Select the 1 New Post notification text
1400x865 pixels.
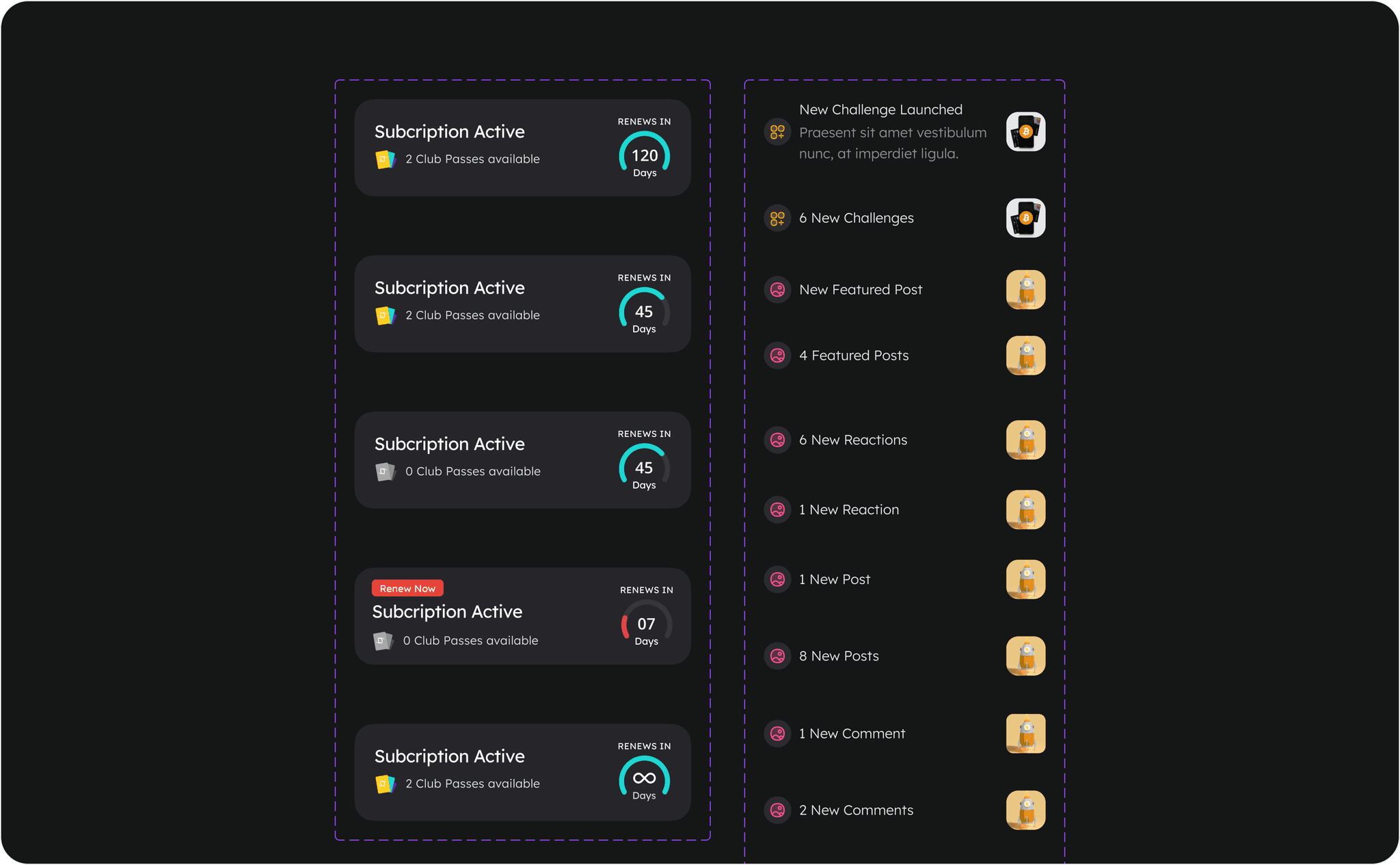[x=835, y=579]
